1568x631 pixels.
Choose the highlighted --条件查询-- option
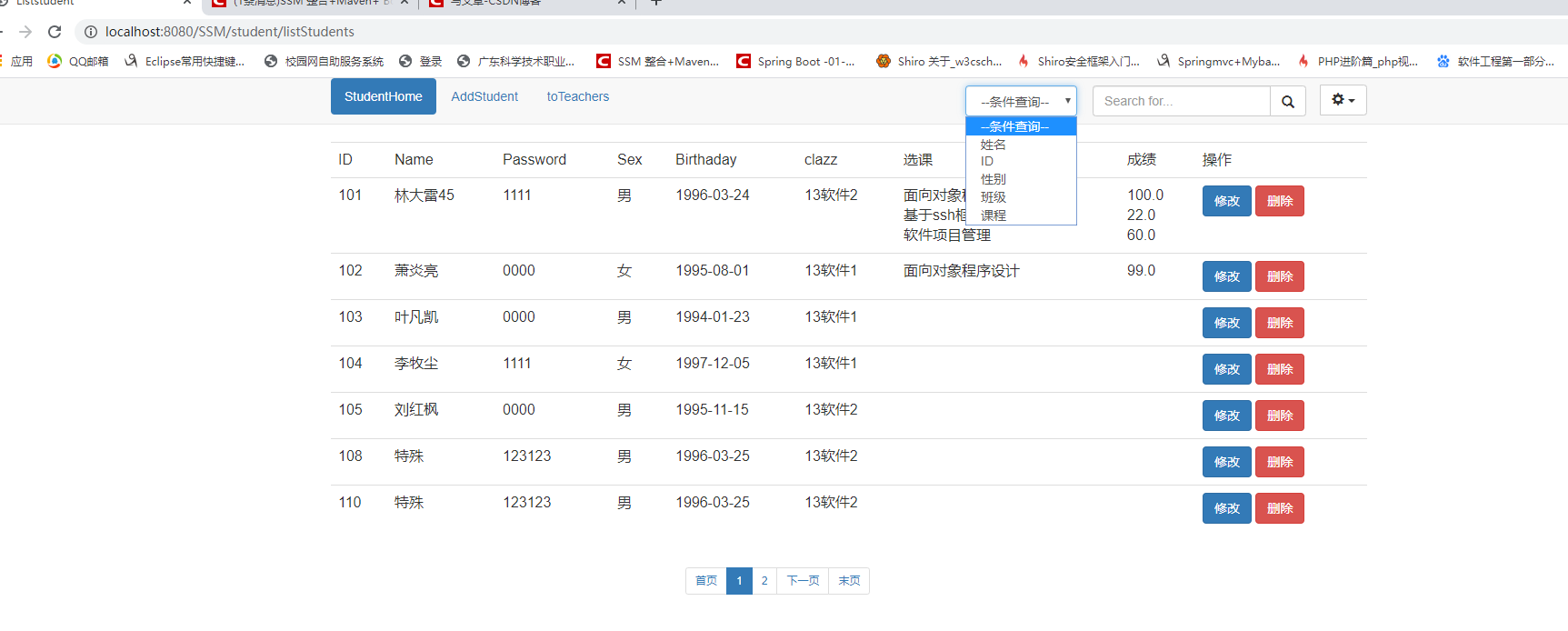click(x=1021, y=126)
